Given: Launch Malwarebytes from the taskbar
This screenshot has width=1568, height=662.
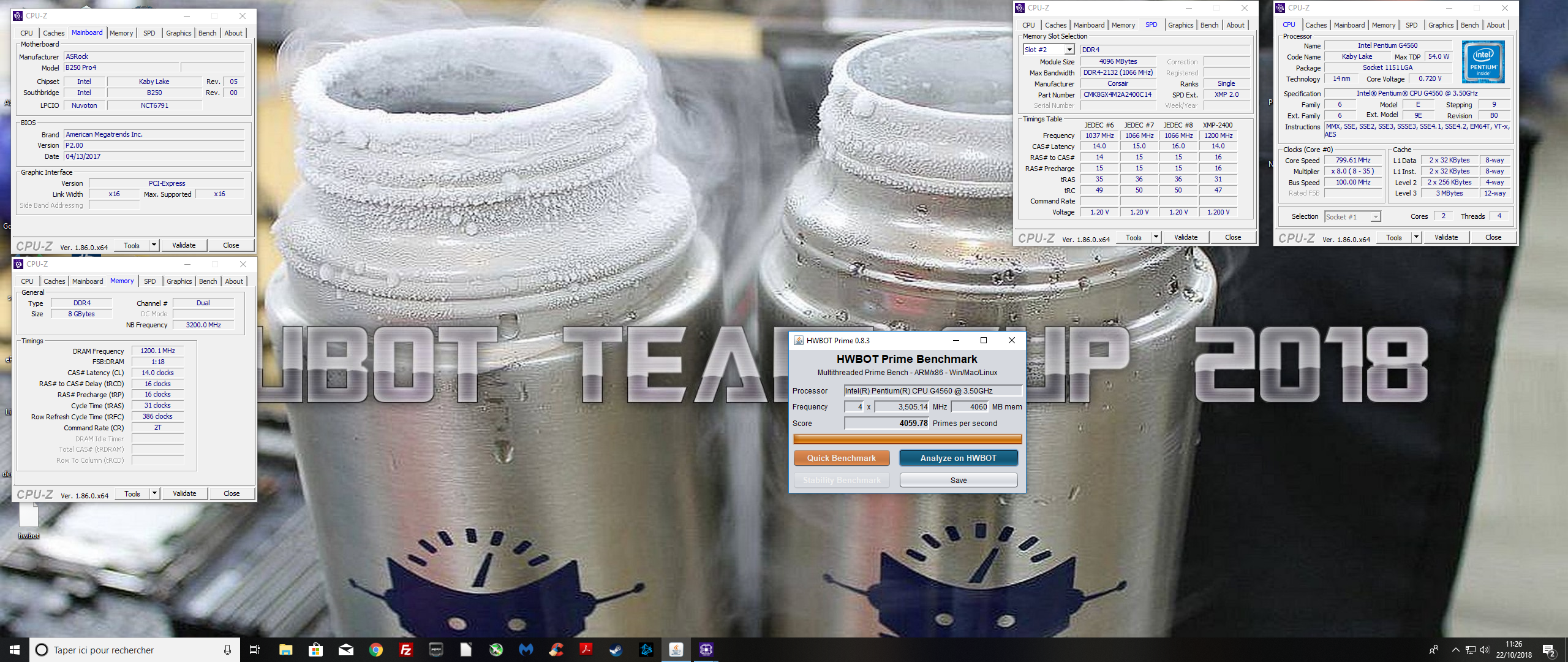Looking at the screenshot, I should point(526,650).
